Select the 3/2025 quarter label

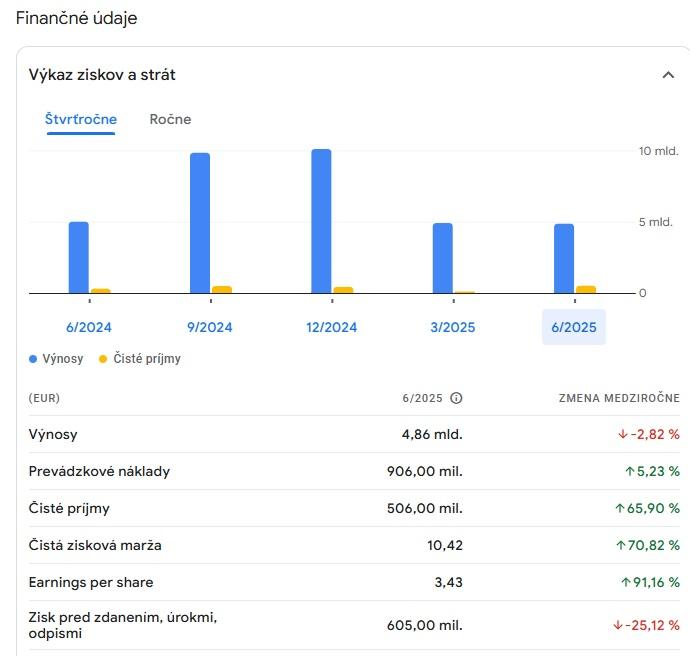(x=452, y=327)
